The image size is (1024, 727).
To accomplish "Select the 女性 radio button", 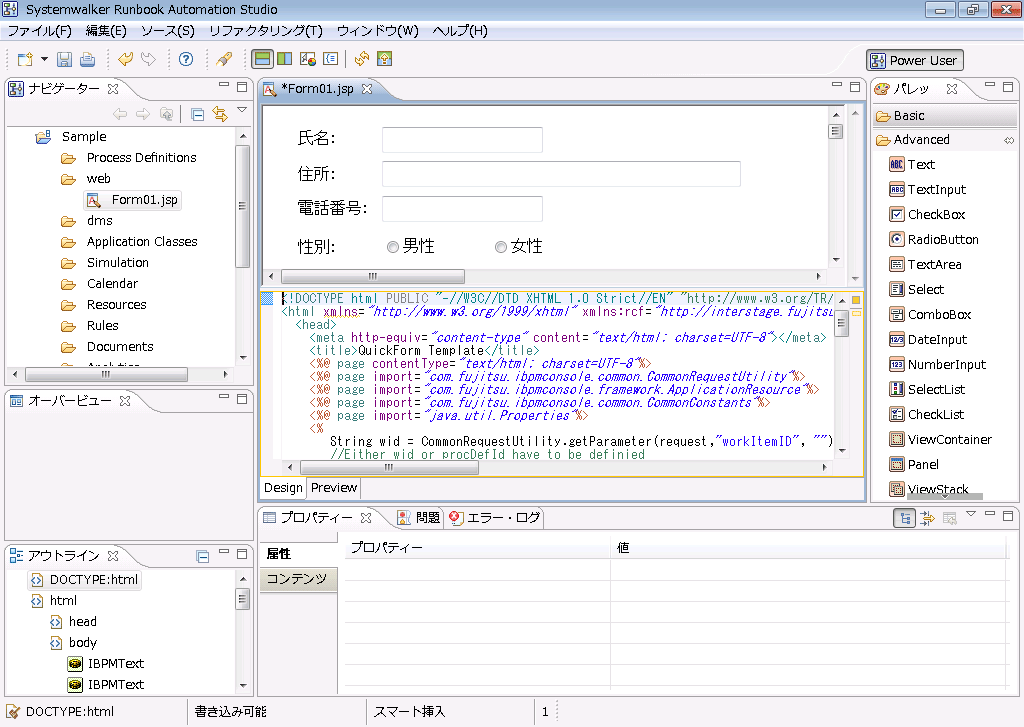I will point(501,247).
